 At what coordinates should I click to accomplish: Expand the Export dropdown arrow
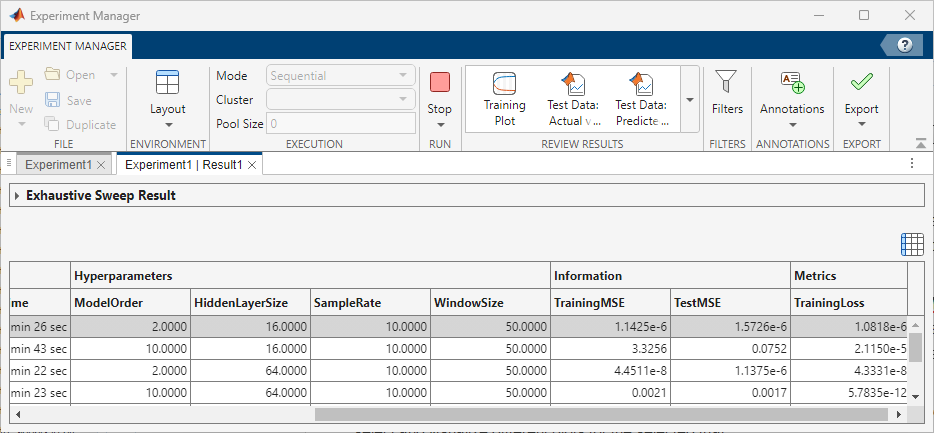pyautogui.click(x=861, y=124)
